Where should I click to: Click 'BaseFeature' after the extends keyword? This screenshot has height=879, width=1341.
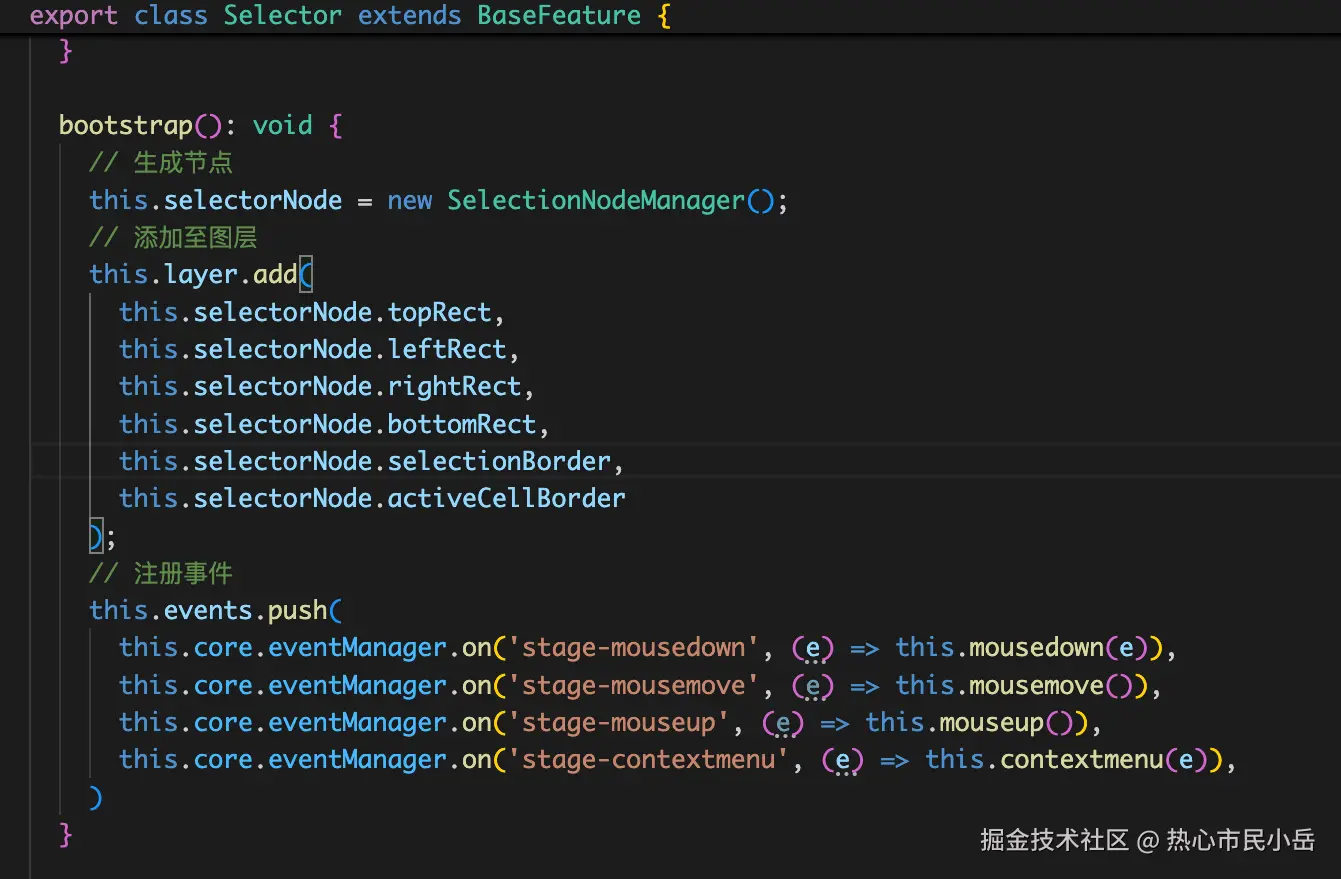click(559, 16)
